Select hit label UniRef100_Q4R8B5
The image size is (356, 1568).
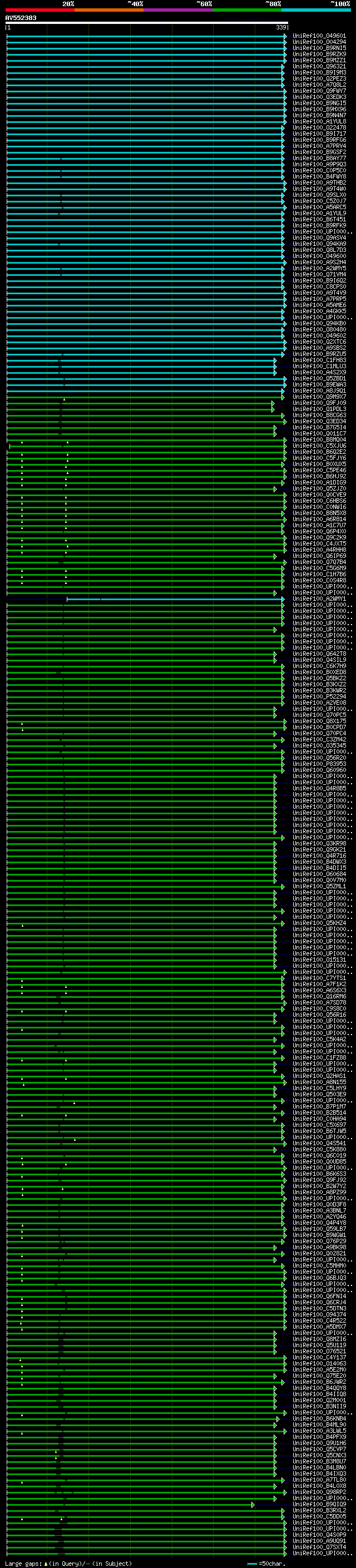point(319,788)
